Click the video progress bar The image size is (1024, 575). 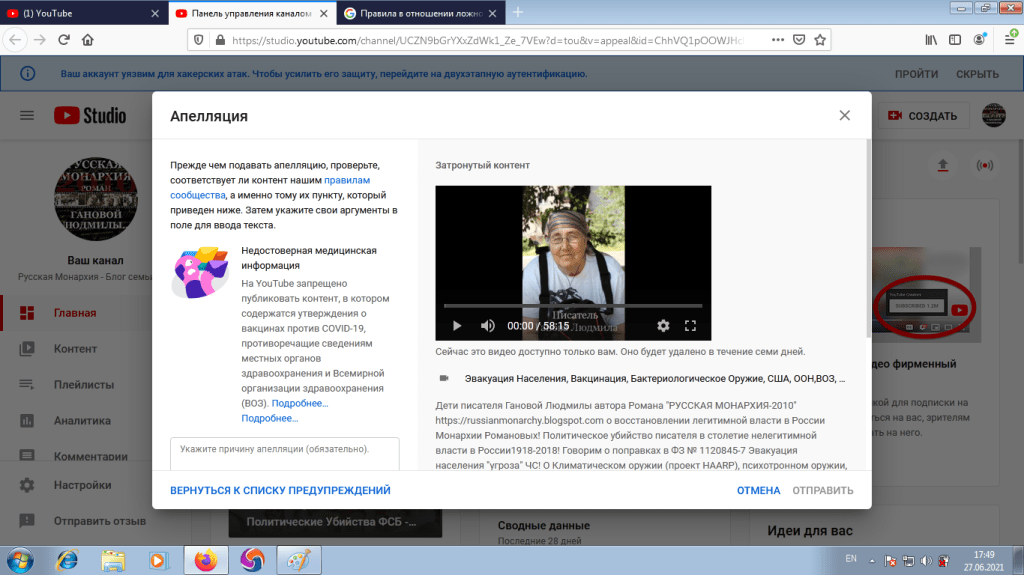[572, 306]
